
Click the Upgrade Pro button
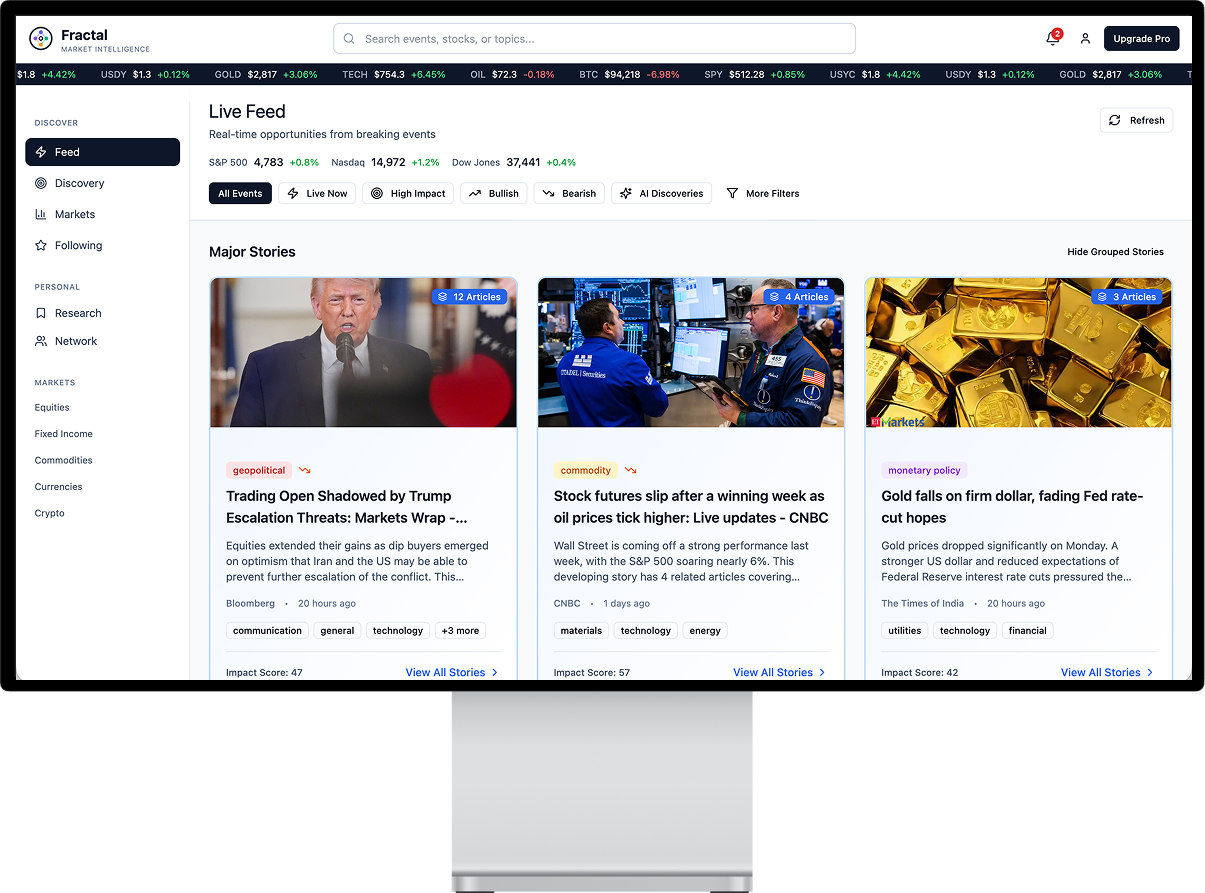(1141, 39)
